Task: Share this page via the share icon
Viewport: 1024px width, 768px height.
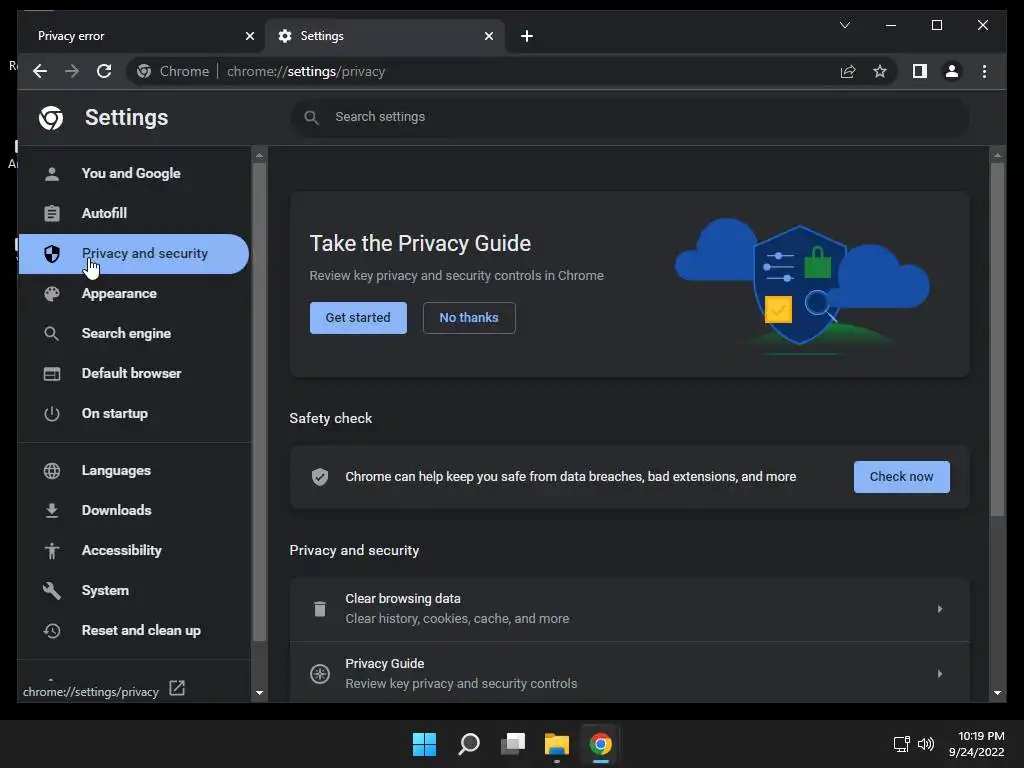Action: click(x=848, y=71)
